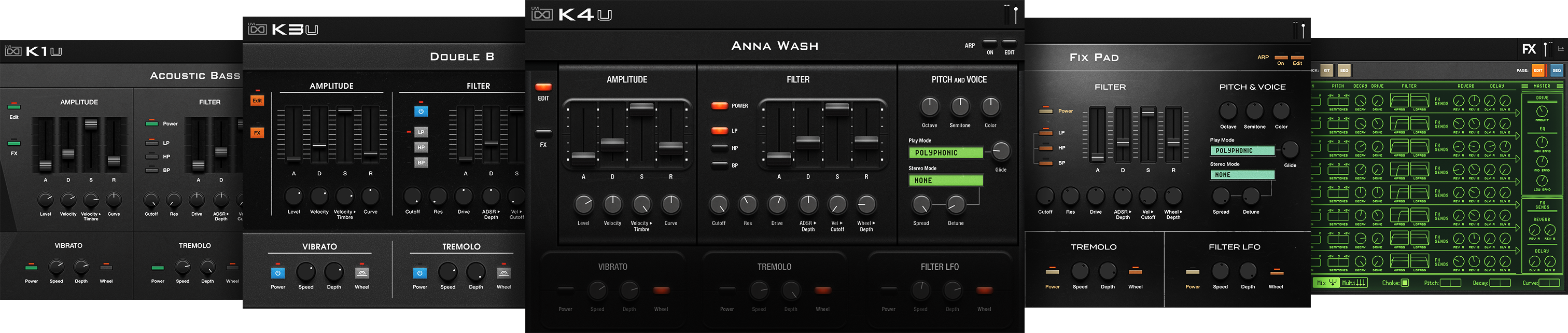1568x333 pixels.
Task: Click the Glide knob in K4U
Action: point(1001,150)
